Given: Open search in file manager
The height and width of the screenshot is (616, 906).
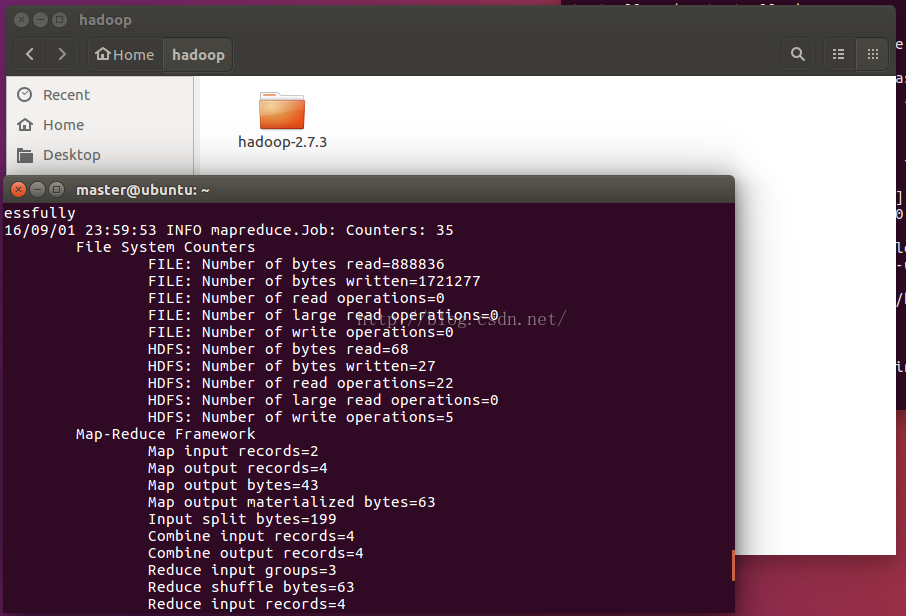Looking at the screenshot, I should [798, 54].
